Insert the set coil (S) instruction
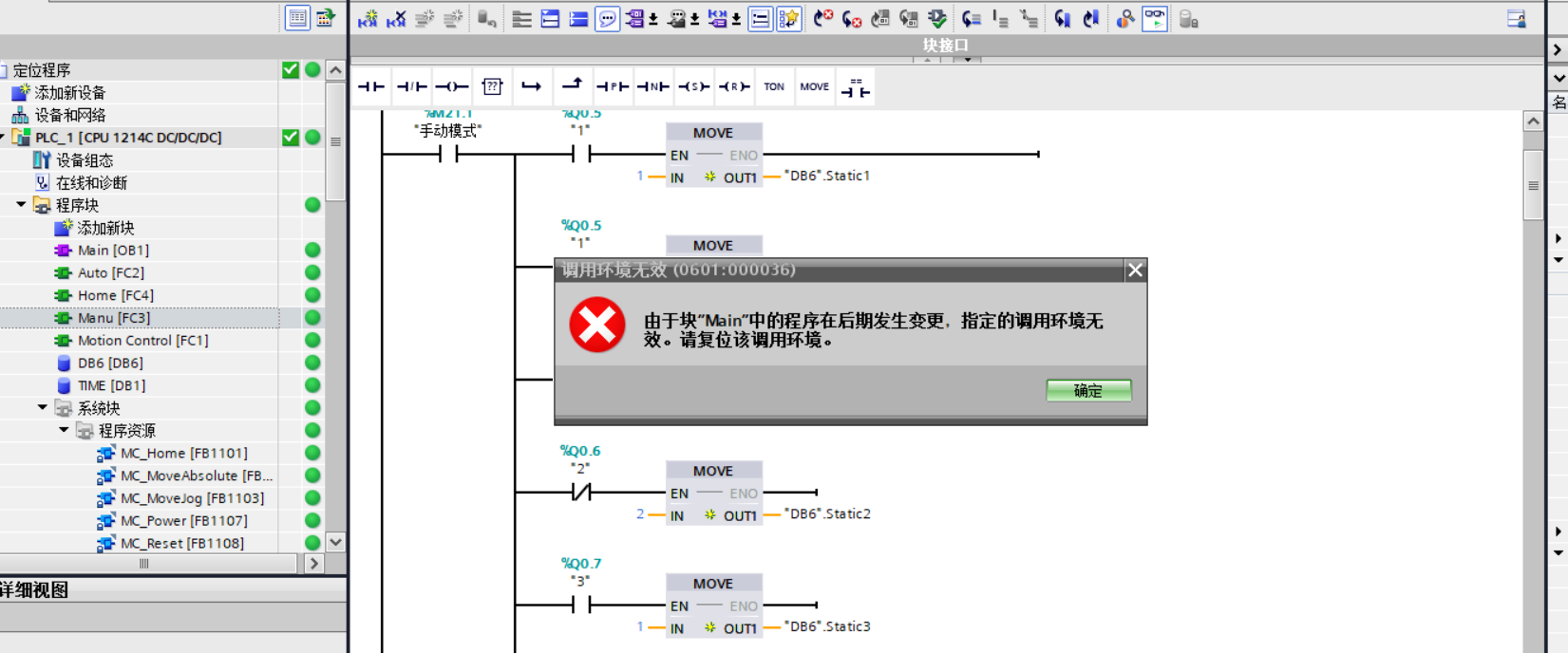This screenshot has width=1568, height=653. 693,87
